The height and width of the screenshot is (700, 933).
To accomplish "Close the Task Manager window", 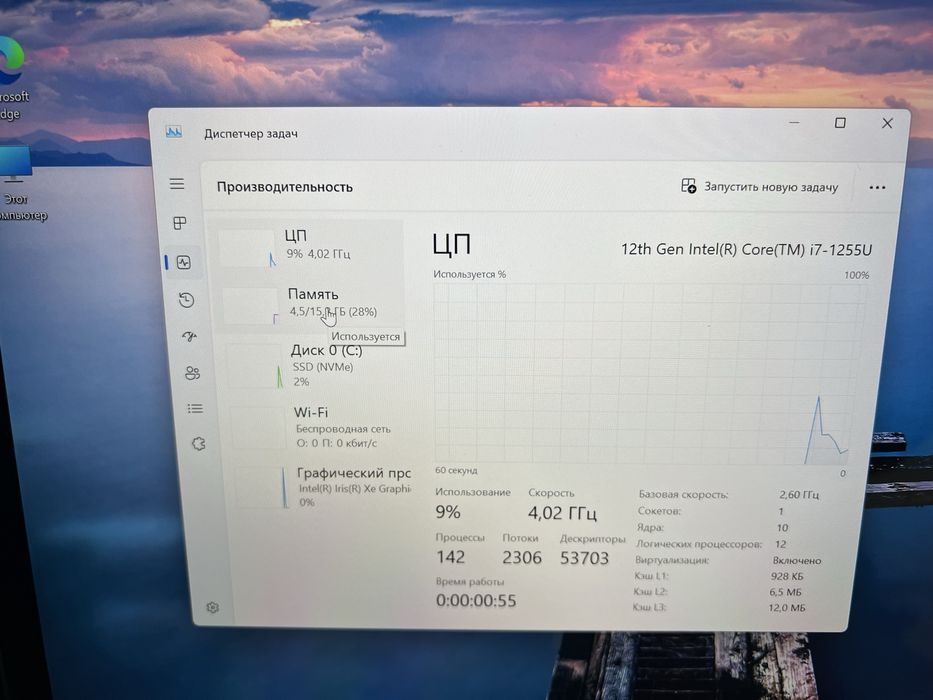I will click(887, 123).
